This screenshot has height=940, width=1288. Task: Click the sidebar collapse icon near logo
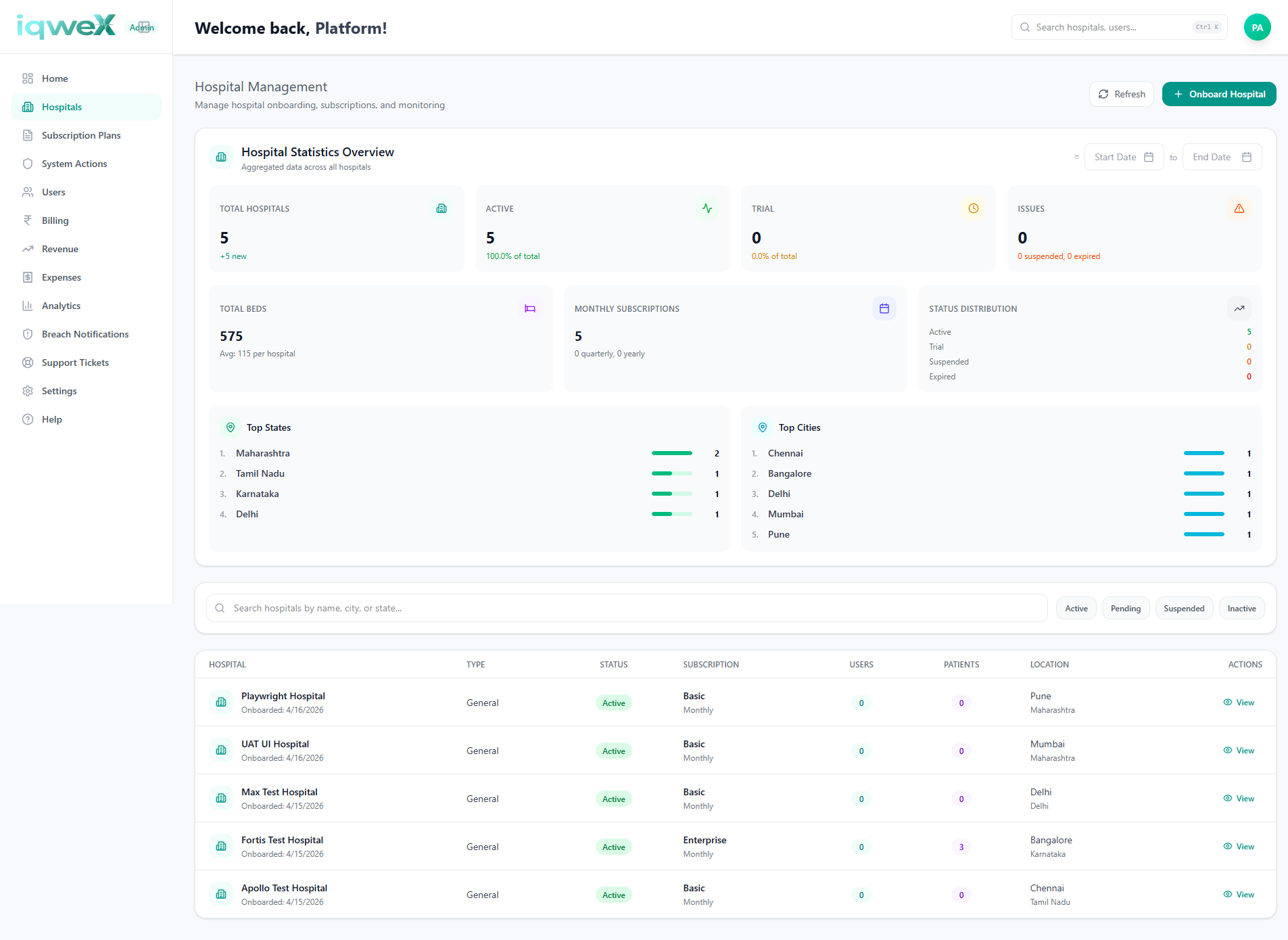coord(144,27)
